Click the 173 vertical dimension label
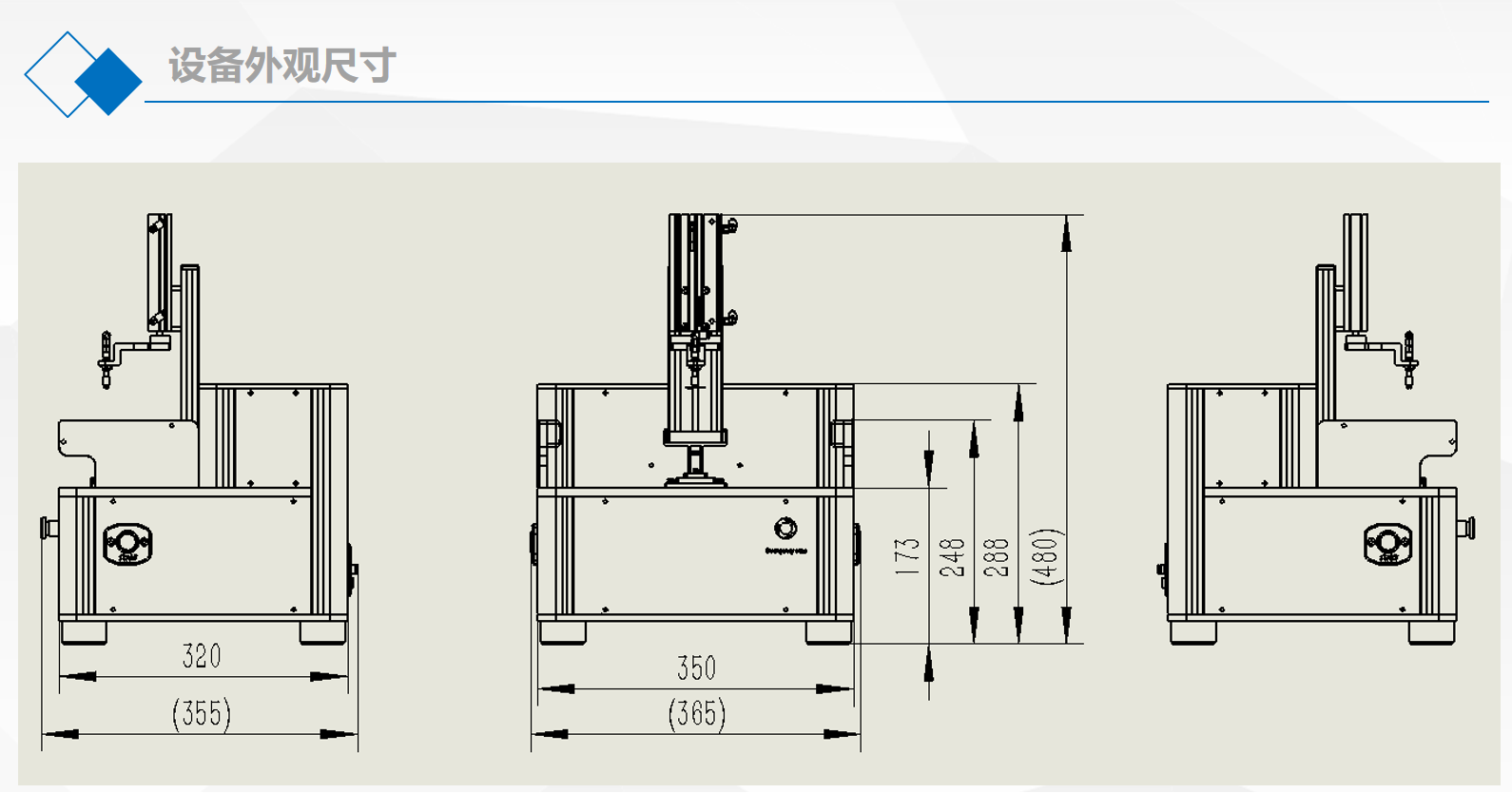 point(908,556)
